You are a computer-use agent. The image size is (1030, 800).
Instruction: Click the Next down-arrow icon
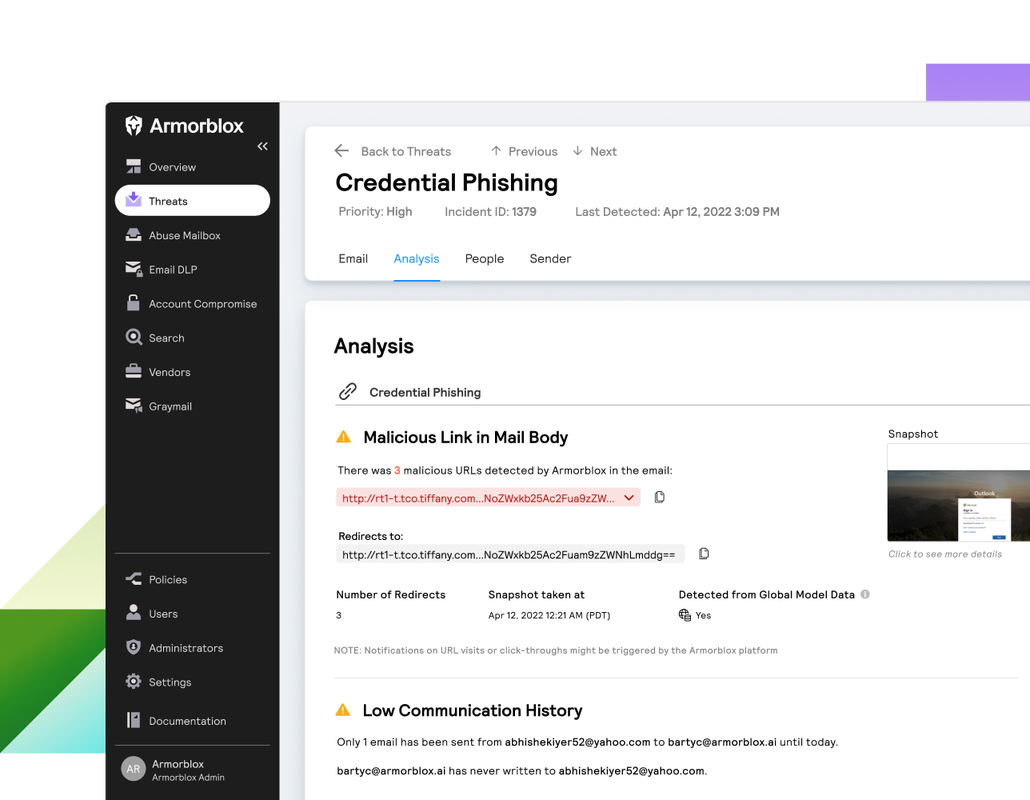click(x=577, y=151)
